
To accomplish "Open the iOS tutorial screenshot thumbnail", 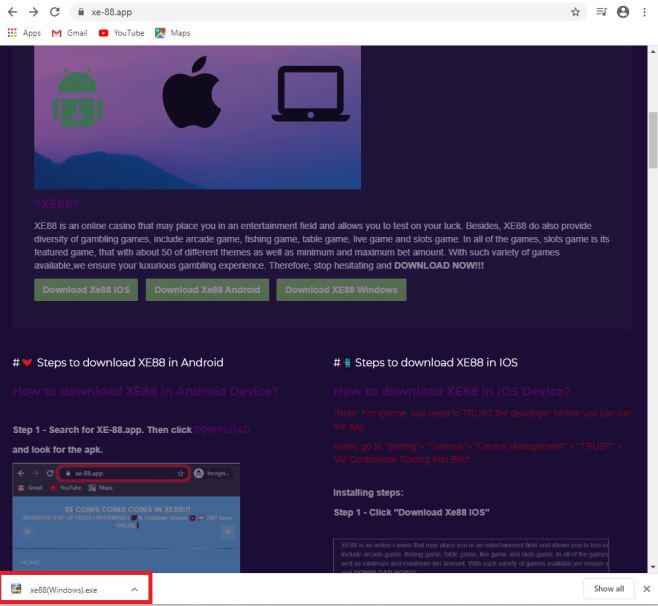I will coord(471,556).
